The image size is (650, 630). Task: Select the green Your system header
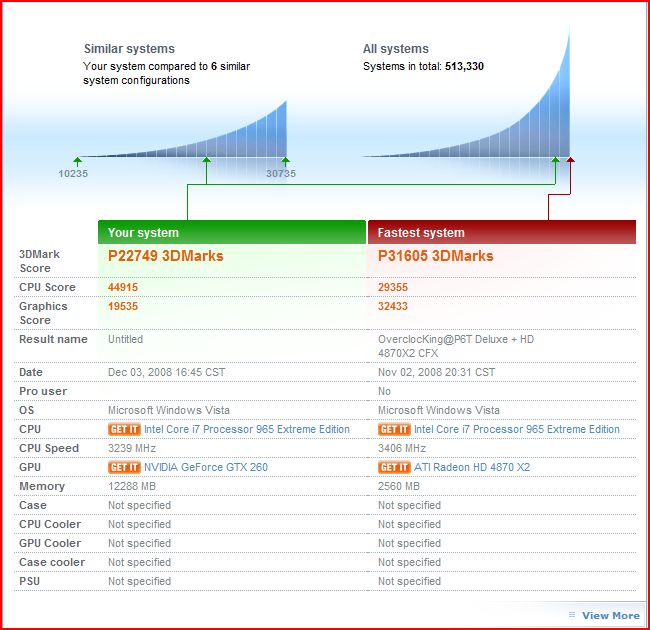232,232
